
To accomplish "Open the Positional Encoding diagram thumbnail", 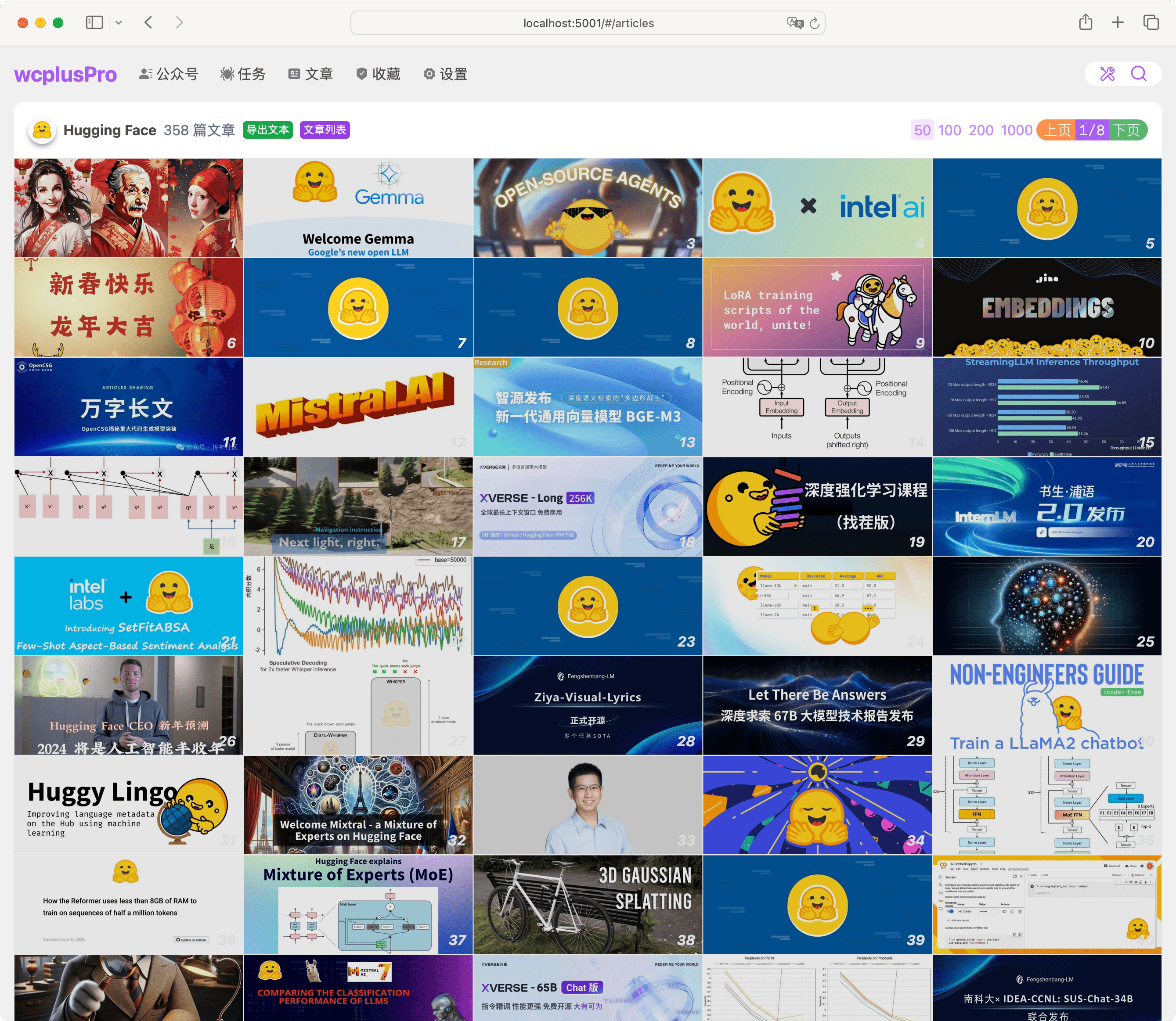I will (x=817, y=407).
